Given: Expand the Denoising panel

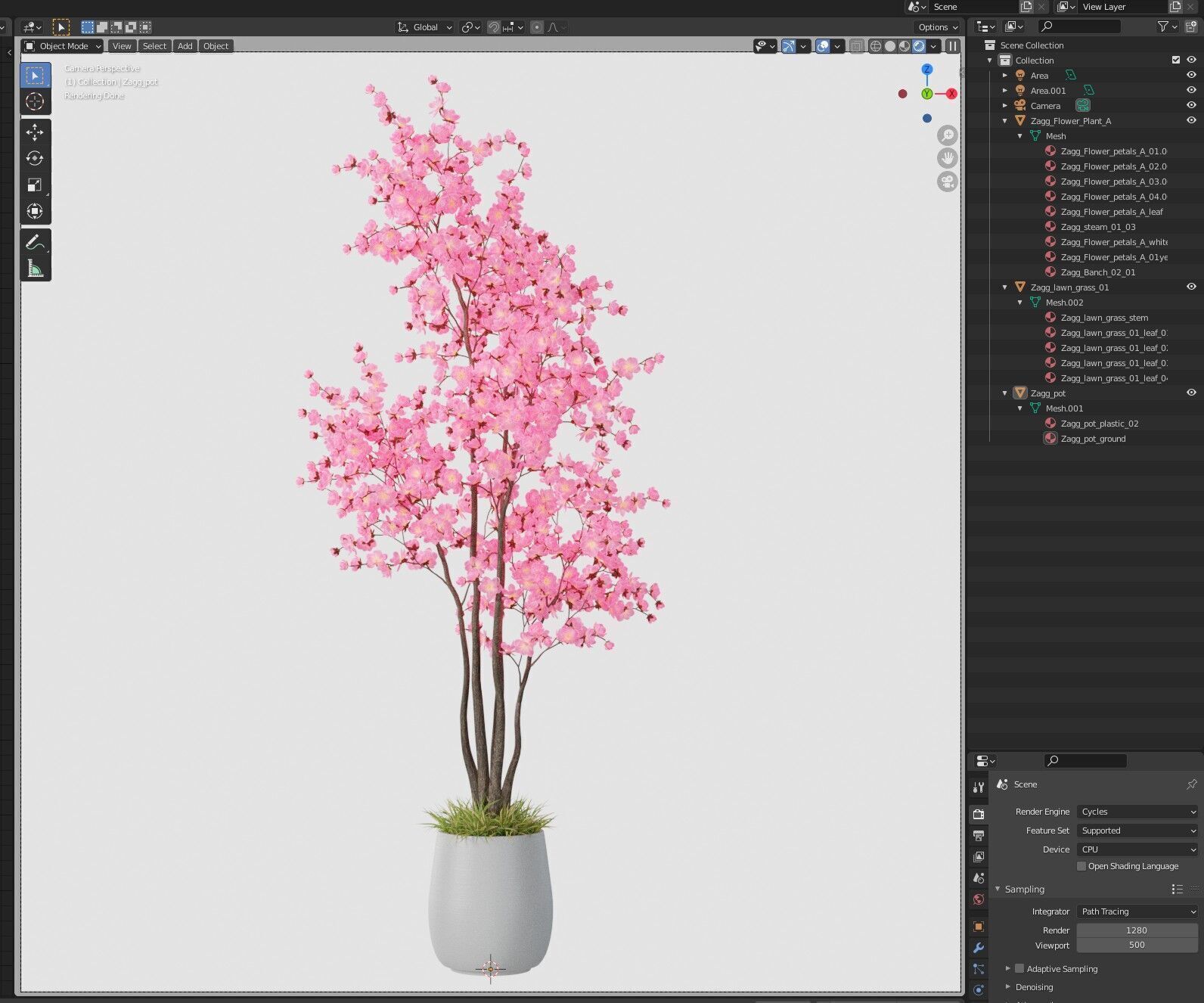Looking at the screenshot, I should (x=1008, y=986).
